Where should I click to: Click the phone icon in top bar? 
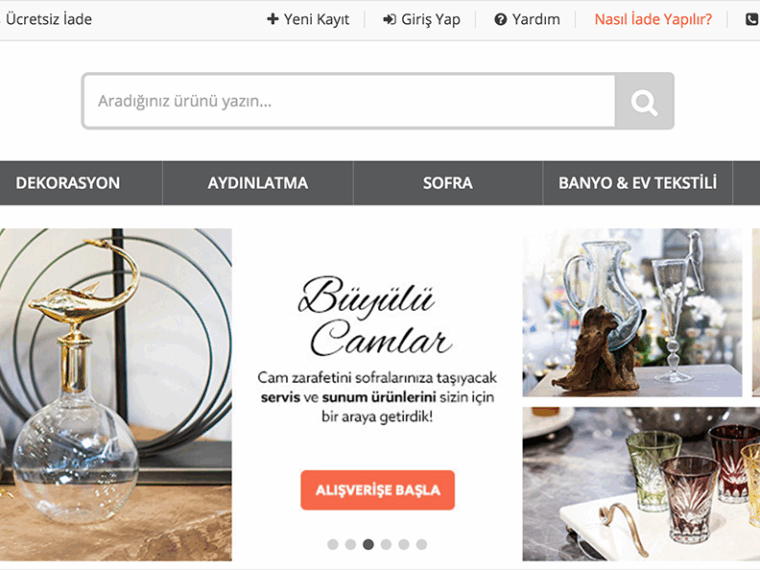point(752,19)
